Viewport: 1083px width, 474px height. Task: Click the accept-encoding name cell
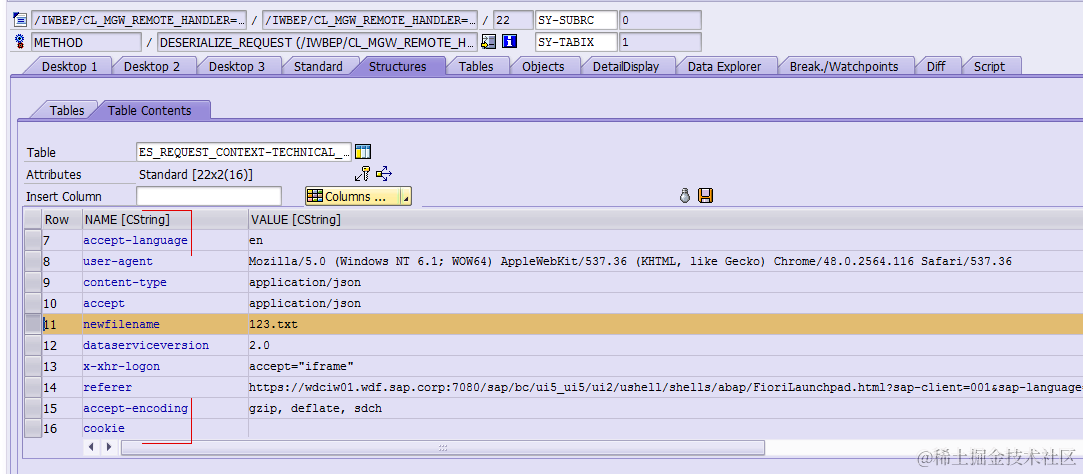point(165,408)
